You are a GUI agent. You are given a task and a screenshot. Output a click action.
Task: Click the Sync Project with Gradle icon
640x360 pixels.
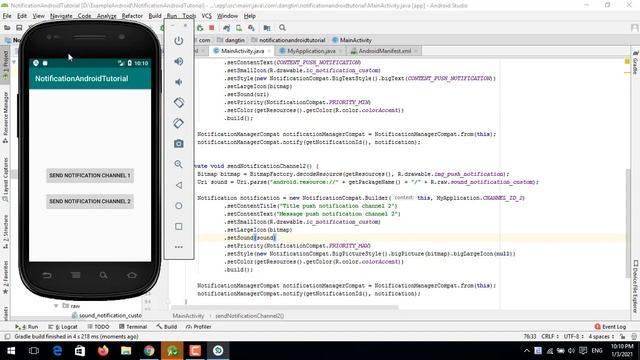click(226, 28)
